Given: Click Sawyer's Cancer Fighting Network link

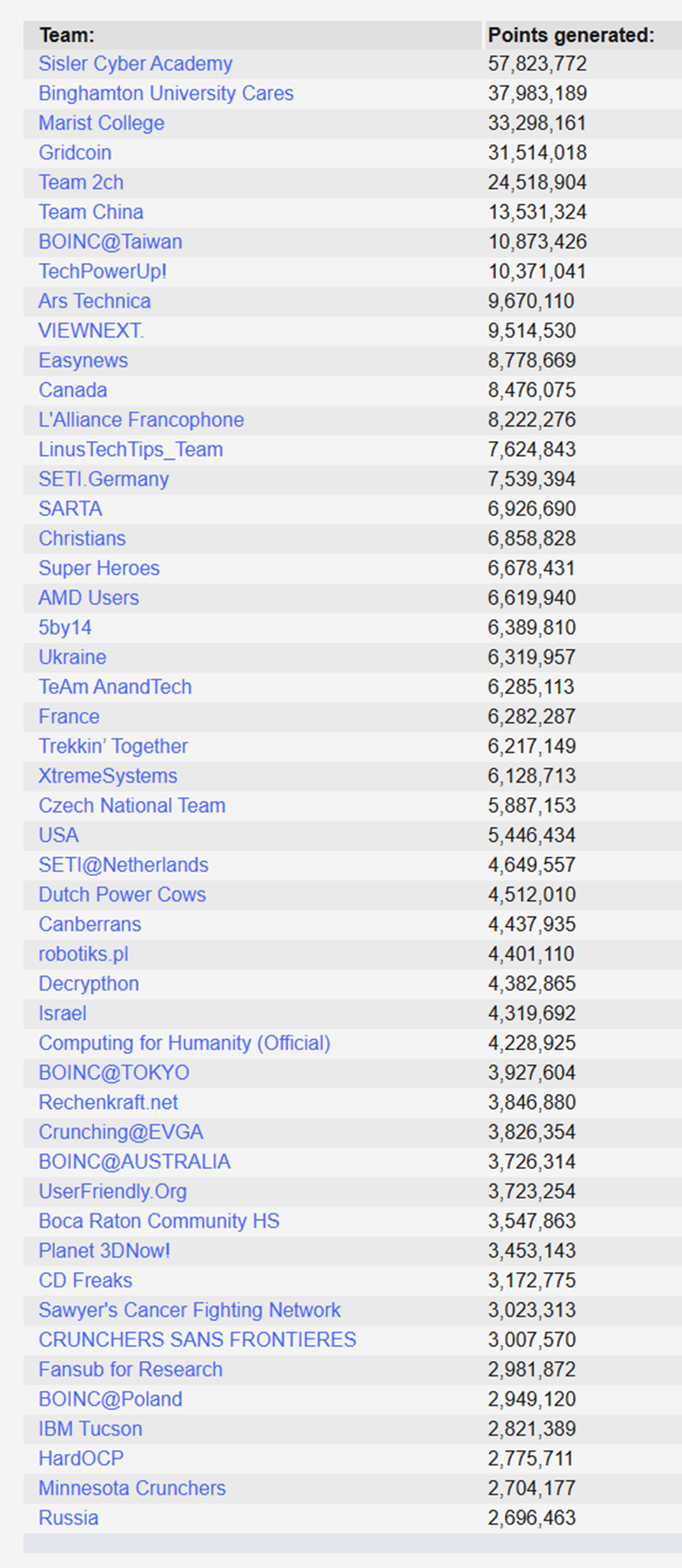Looking at the screenshot, I should (190, 1311).
